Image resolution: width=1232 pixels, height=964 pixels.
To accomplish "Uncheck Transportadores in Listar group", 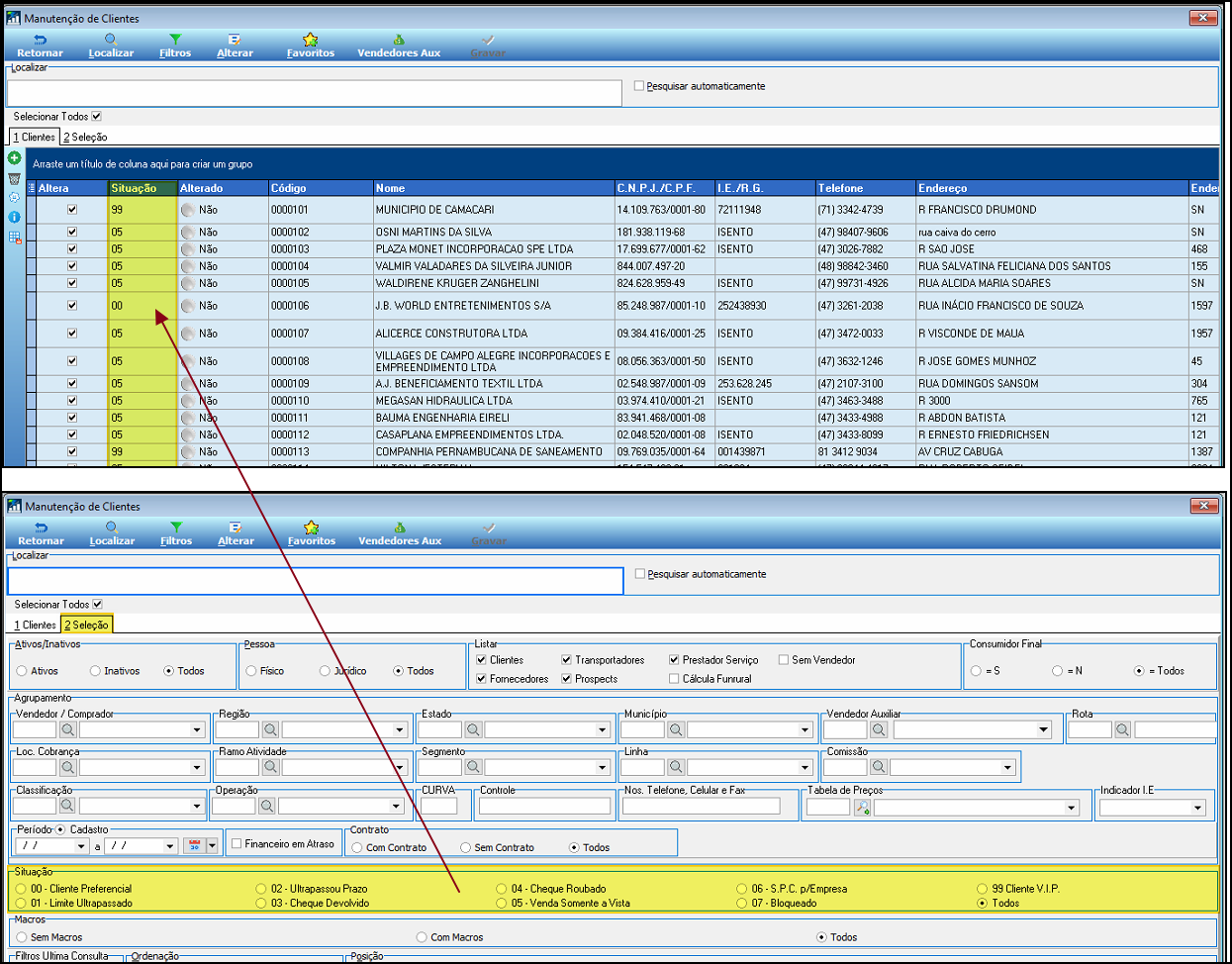I will [x=566, y=660].
